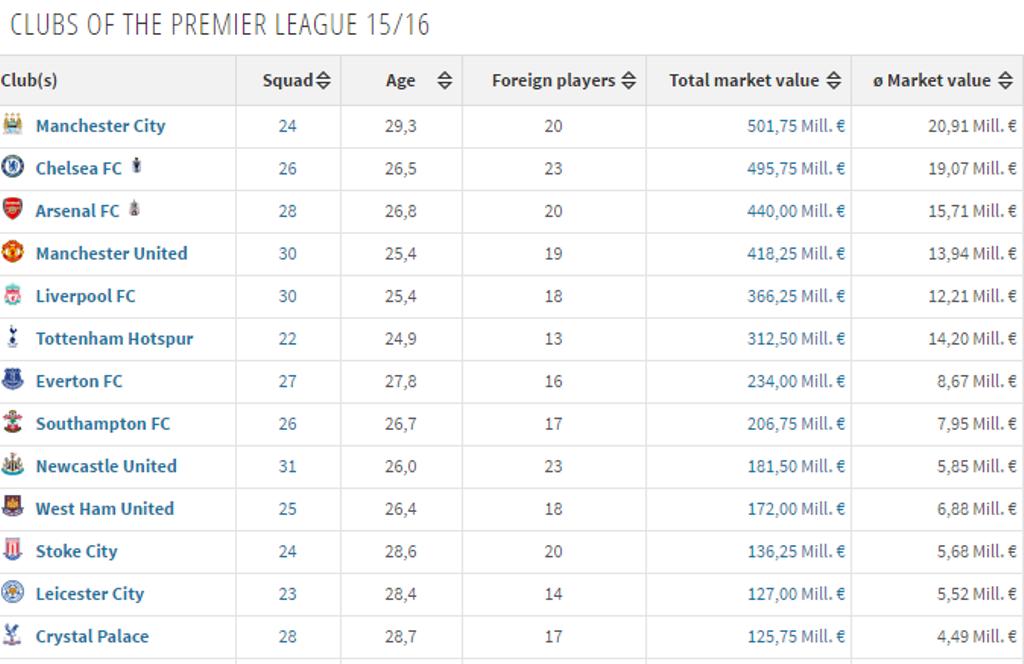Click the Liverpool FC crest icon

[12, 295]
